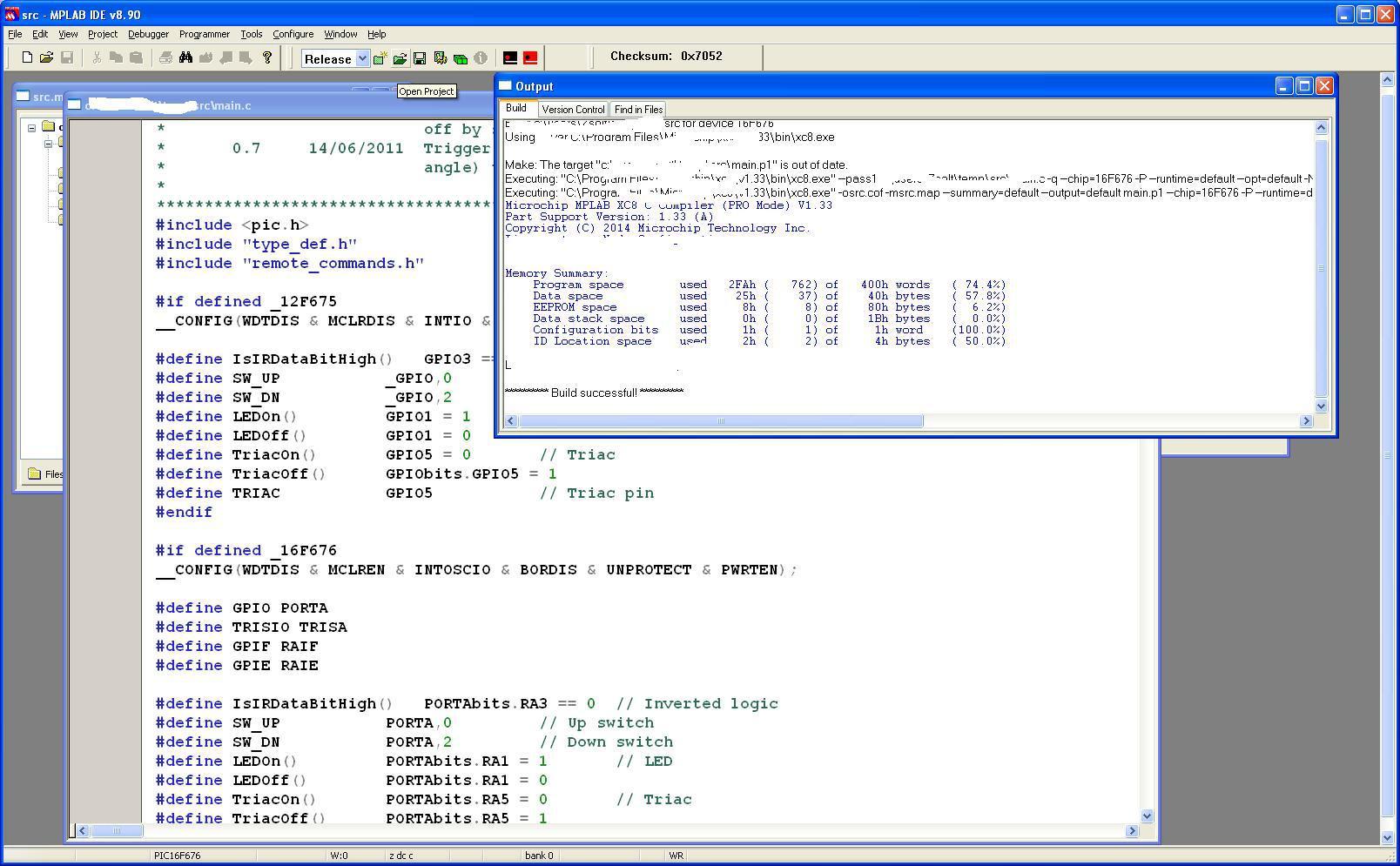Screen dimensions: 1400x866
Task: Click main.c editor vertical scroll down arrow
Action: point(1147,816)
